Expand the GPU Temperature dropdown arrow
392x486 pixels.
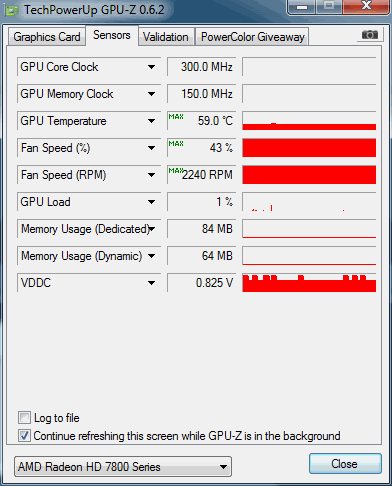click(x=152, y=121)
